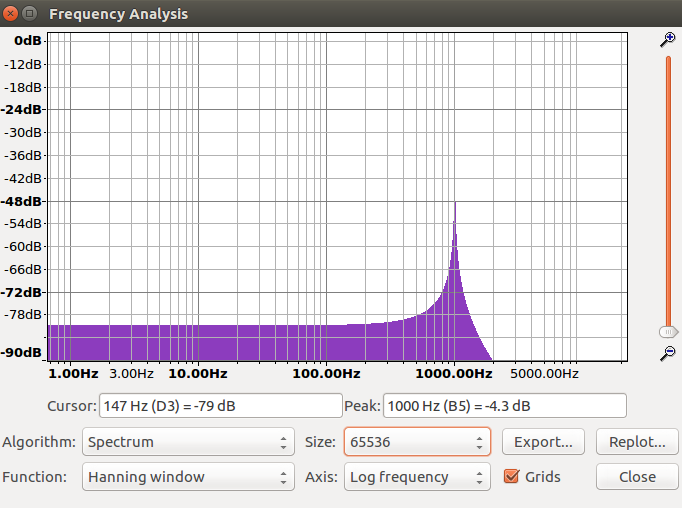Screen dimensions: 682x508
Task: Click the Frequency Analysis title bar text
Action: 118,14
